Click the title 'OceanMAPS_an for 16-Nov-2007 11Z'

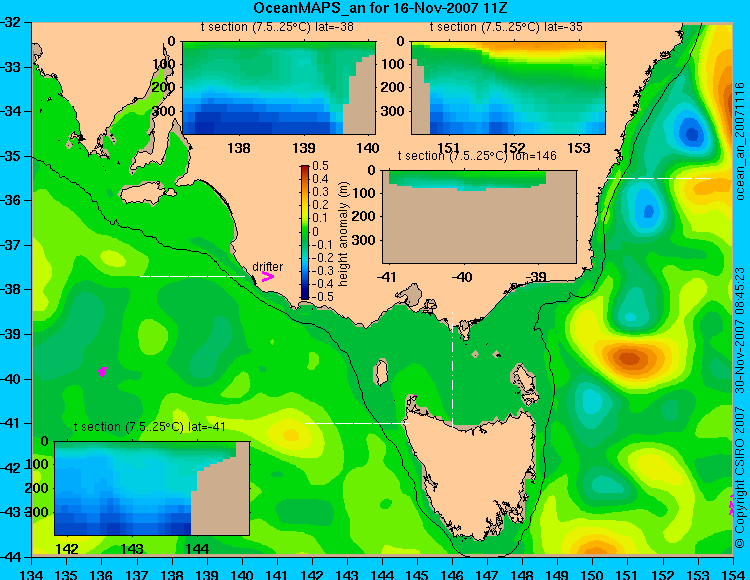point(380,8)
